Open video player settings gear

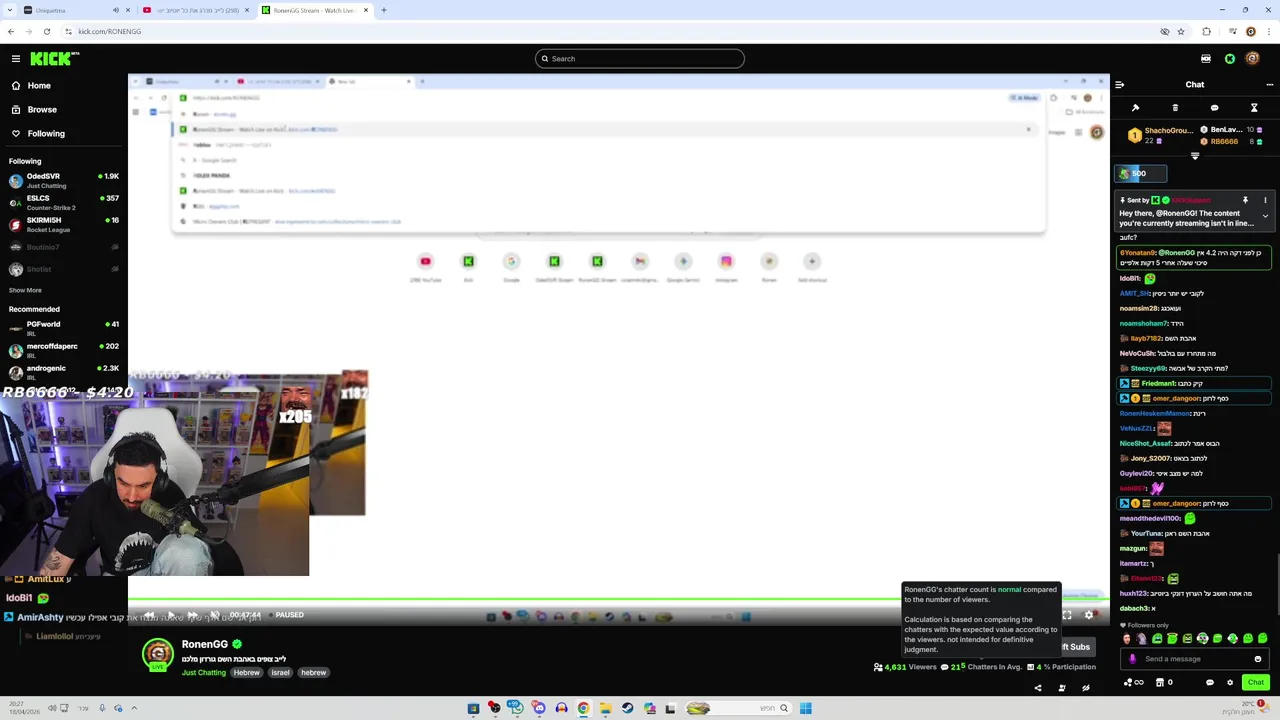click(1089, 615)
